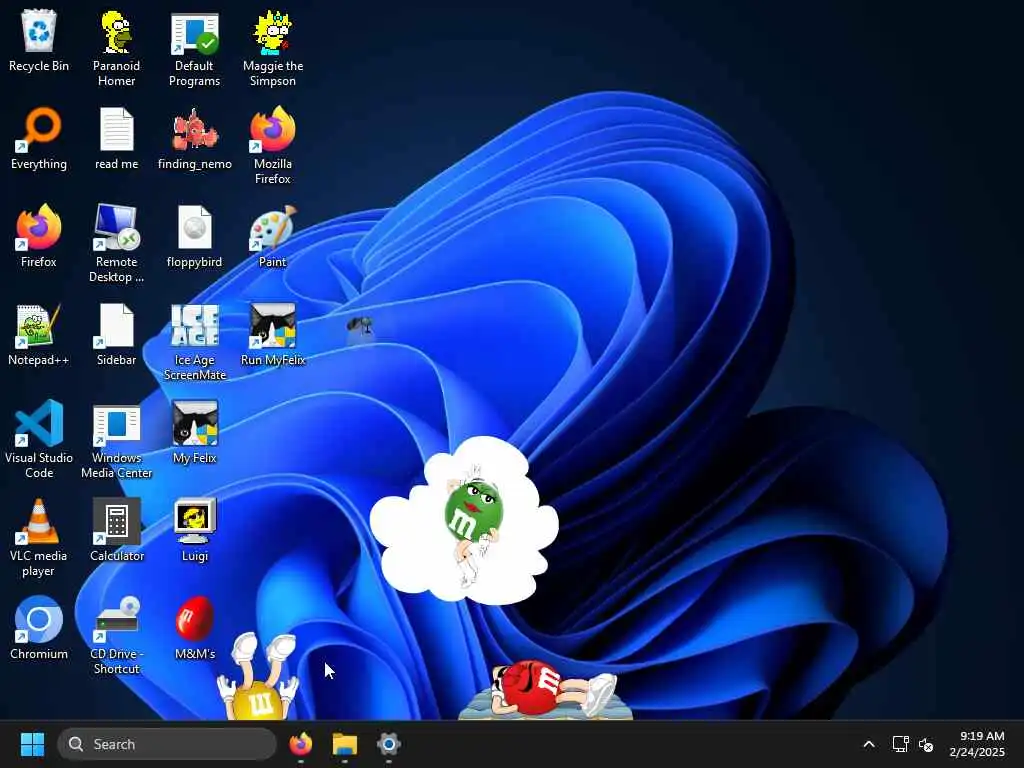Switch to Firefox in the taskbar
The width and height of the screenshot is (1024, 768).
click(x=300, y=744)
